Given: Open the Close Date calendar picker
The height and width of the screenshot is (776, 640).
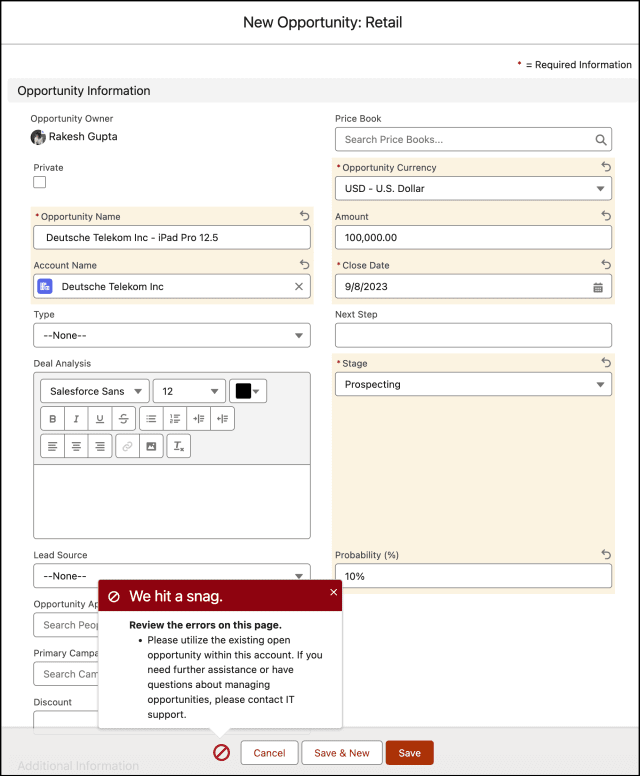Looking at the screenshot, I should (598, 287).
